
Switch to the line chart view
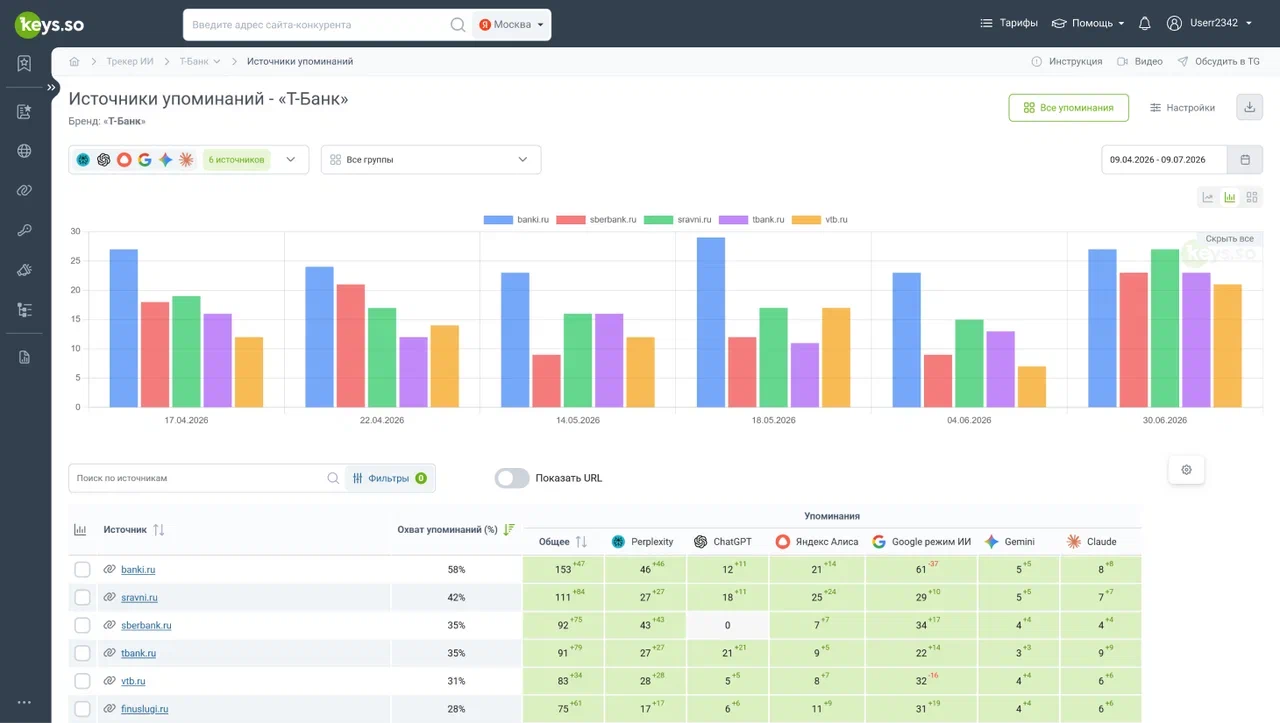[1208, 197]
